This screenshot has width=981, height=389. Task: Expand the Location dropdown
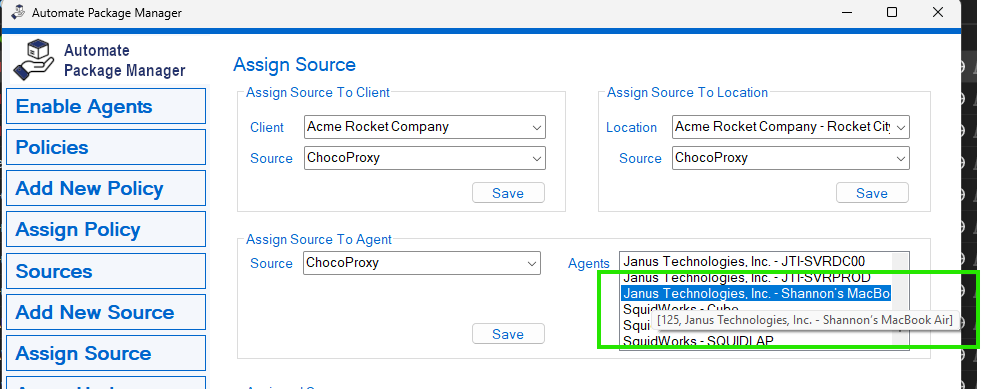791,127
